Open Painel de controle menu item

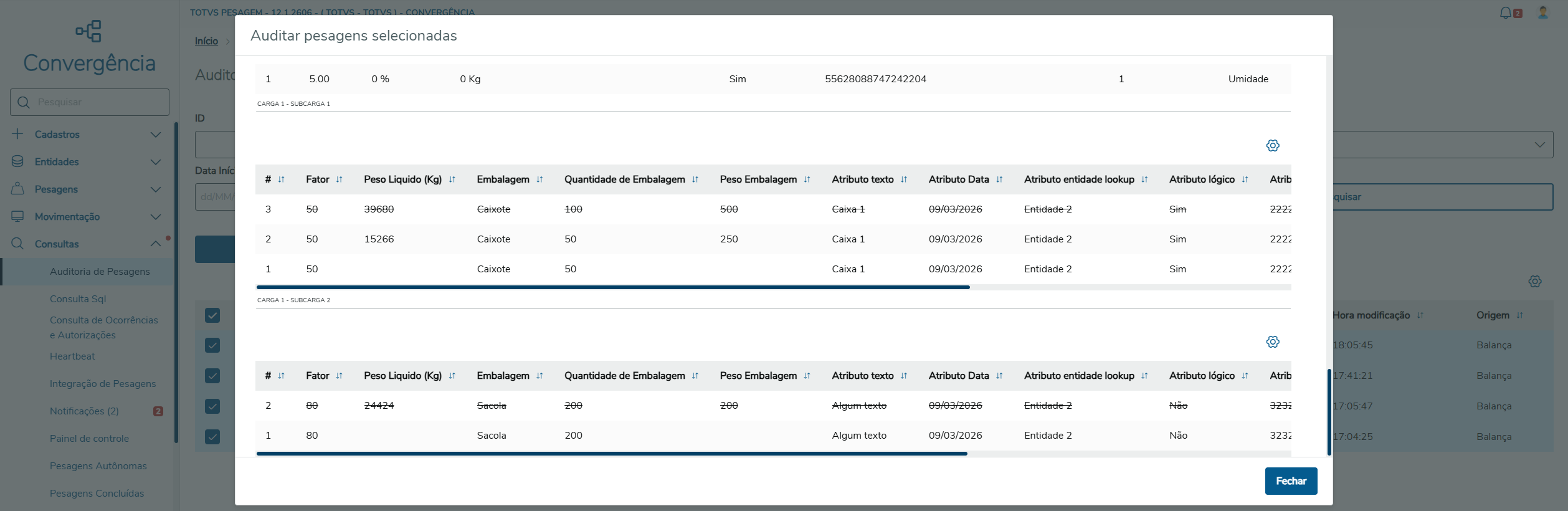coord(89,439)
